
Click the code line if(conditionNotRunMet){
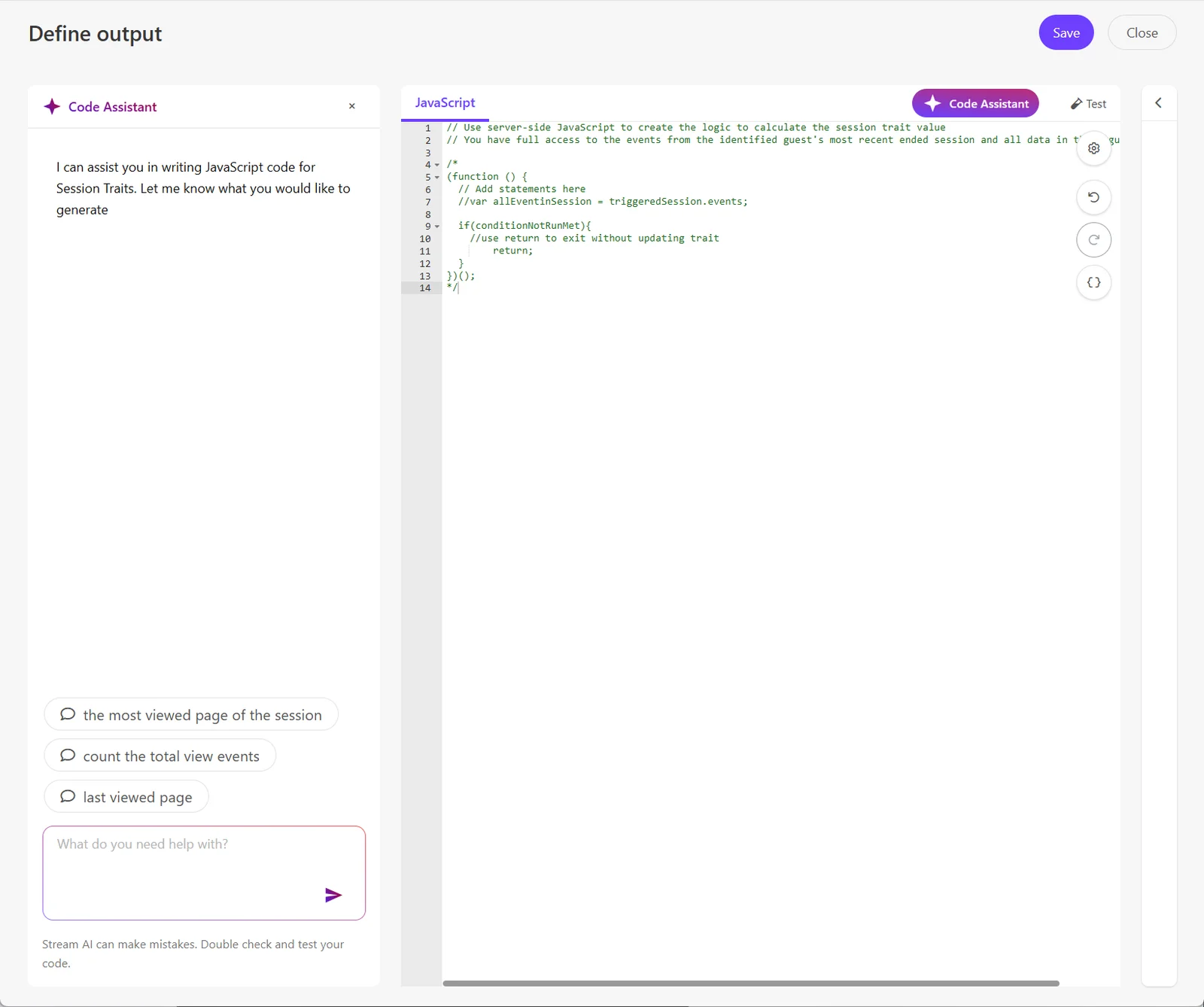(x=524, y=226)
